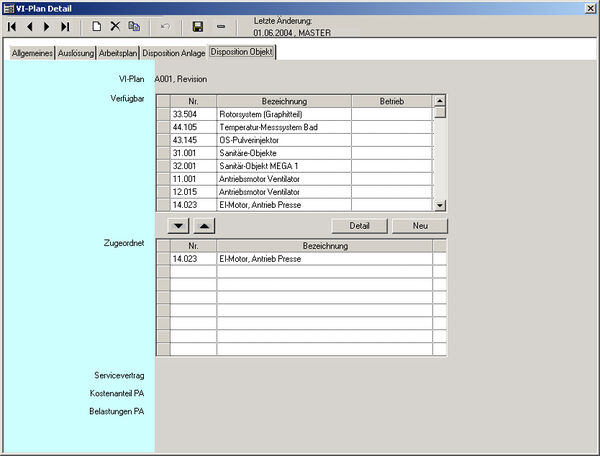The width and height of the screenshot is (600, 456).
Task: Select the Disposition Anlage tab
Action: [173, 53]
